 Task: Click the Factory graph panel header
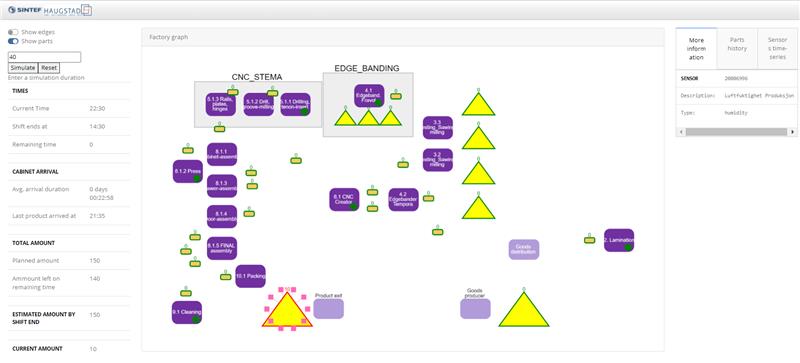click(x=403, y=37)
